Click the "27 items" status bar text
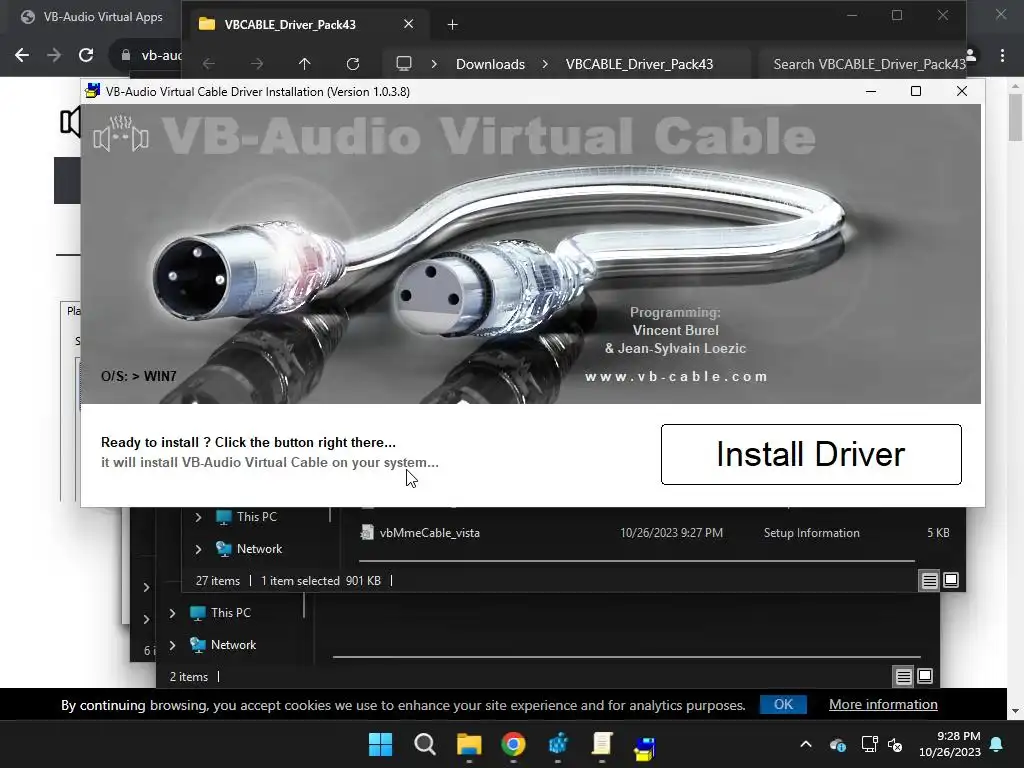The image size is (1024, 768). tap(217, 581)
